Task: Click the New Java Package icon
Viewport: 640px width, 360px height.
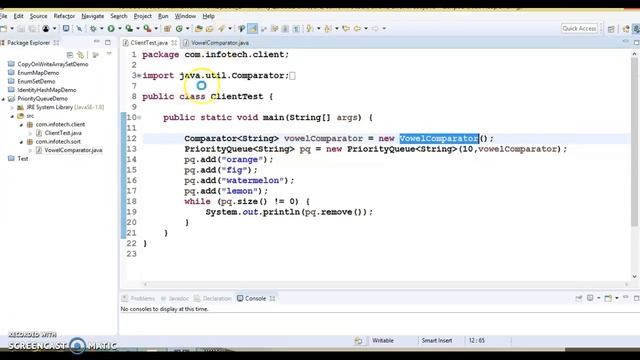Action: pos(167,29)
